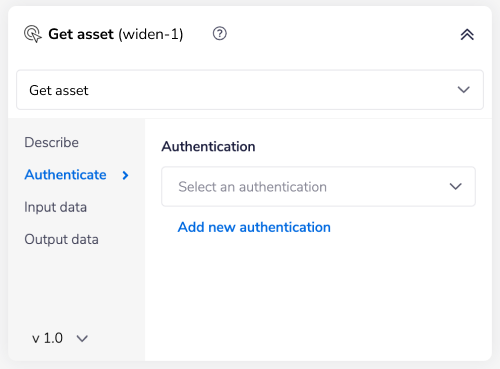Click the Get asset (widen-1) title
Image resolution: width=500 pixels, height=369 pixels.
coord(116,34)
